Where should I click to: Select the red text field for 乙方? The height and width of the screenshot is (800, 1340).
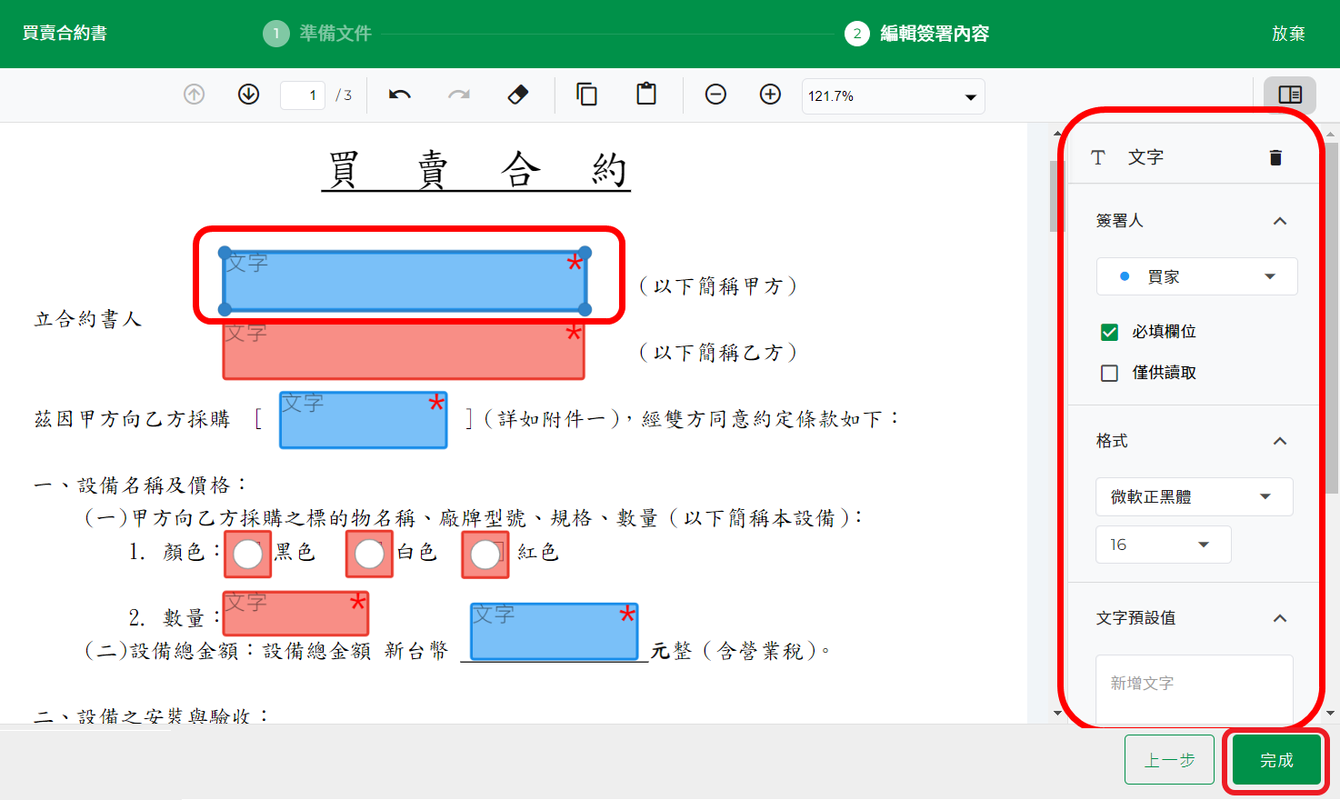(404, 350)
